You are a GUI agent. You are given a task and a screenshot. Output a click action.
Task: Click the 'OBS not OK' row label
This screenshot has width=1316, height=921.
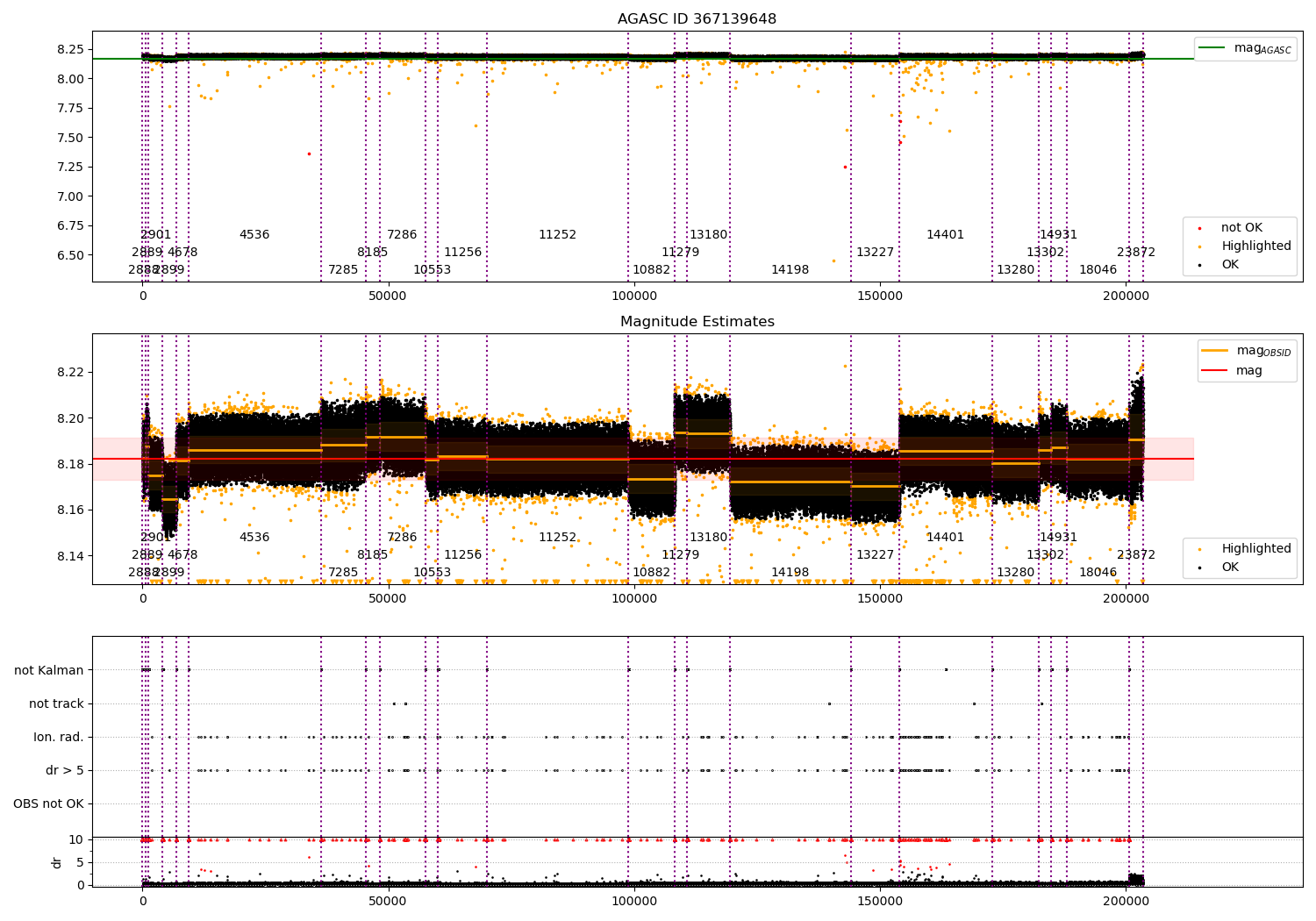48,803
